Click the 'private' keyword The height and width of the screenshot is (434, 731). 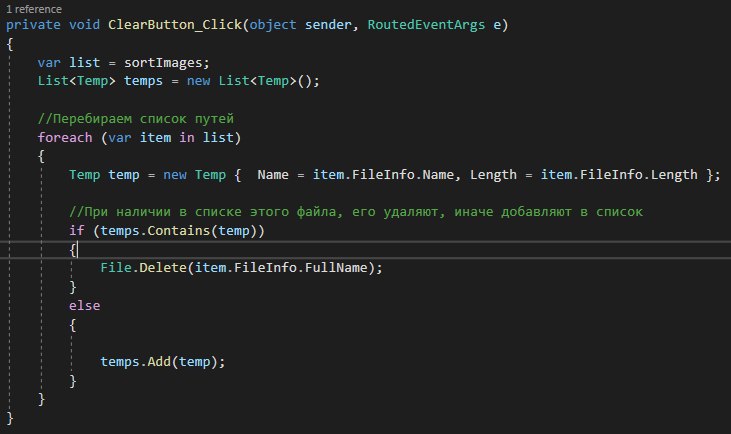click(33, 25)
